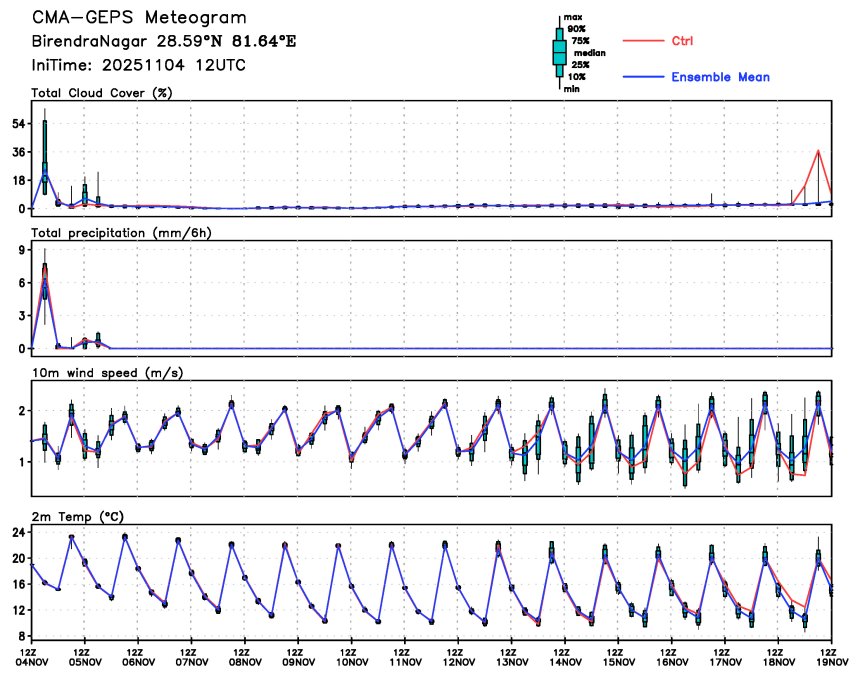Click the 25% percentile legend label
Viewport: 860px width, 678px height.
pyautogui.click(x=580, y=65)
